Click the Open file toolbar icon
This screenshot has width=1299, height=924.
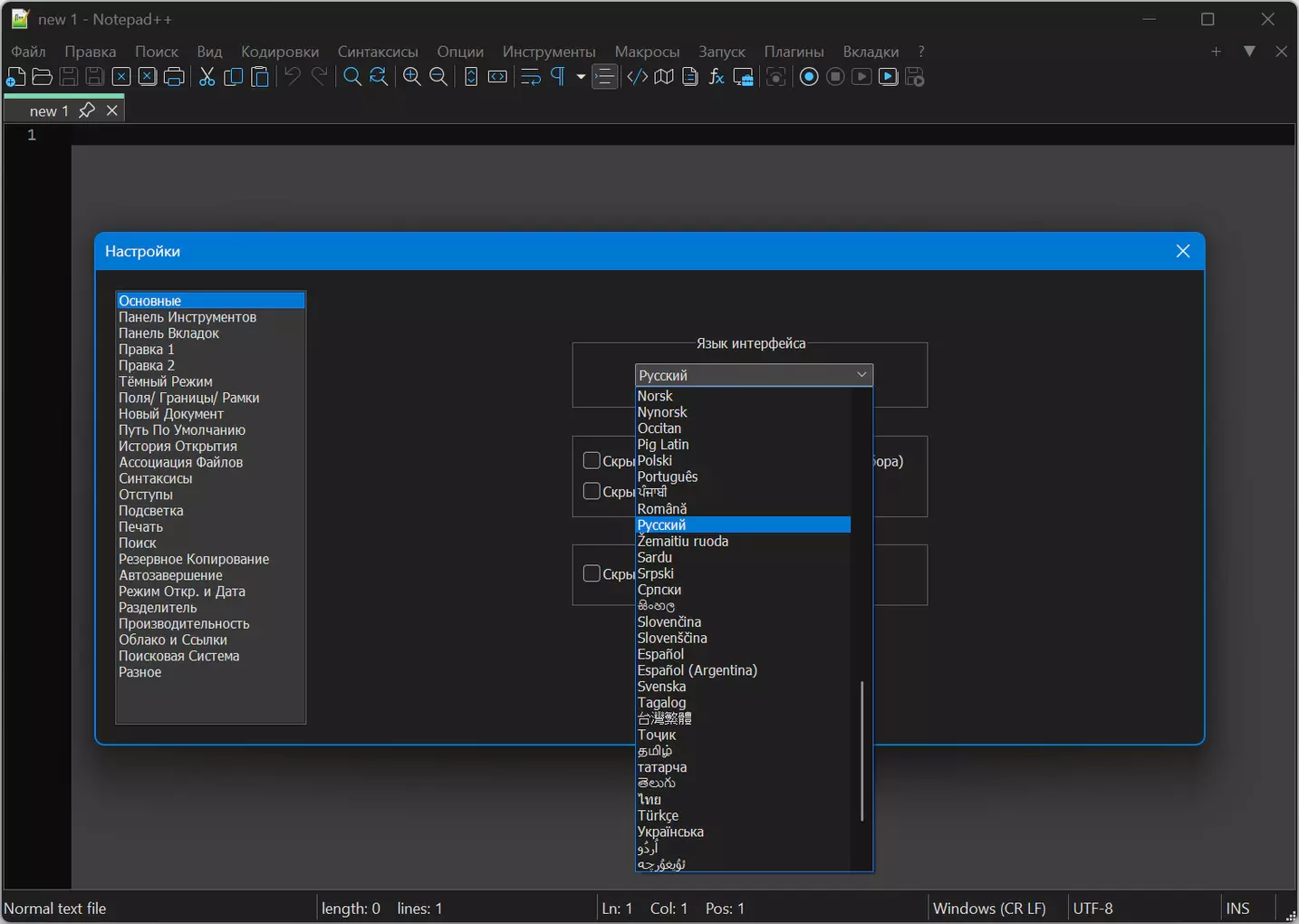(42, 77)
